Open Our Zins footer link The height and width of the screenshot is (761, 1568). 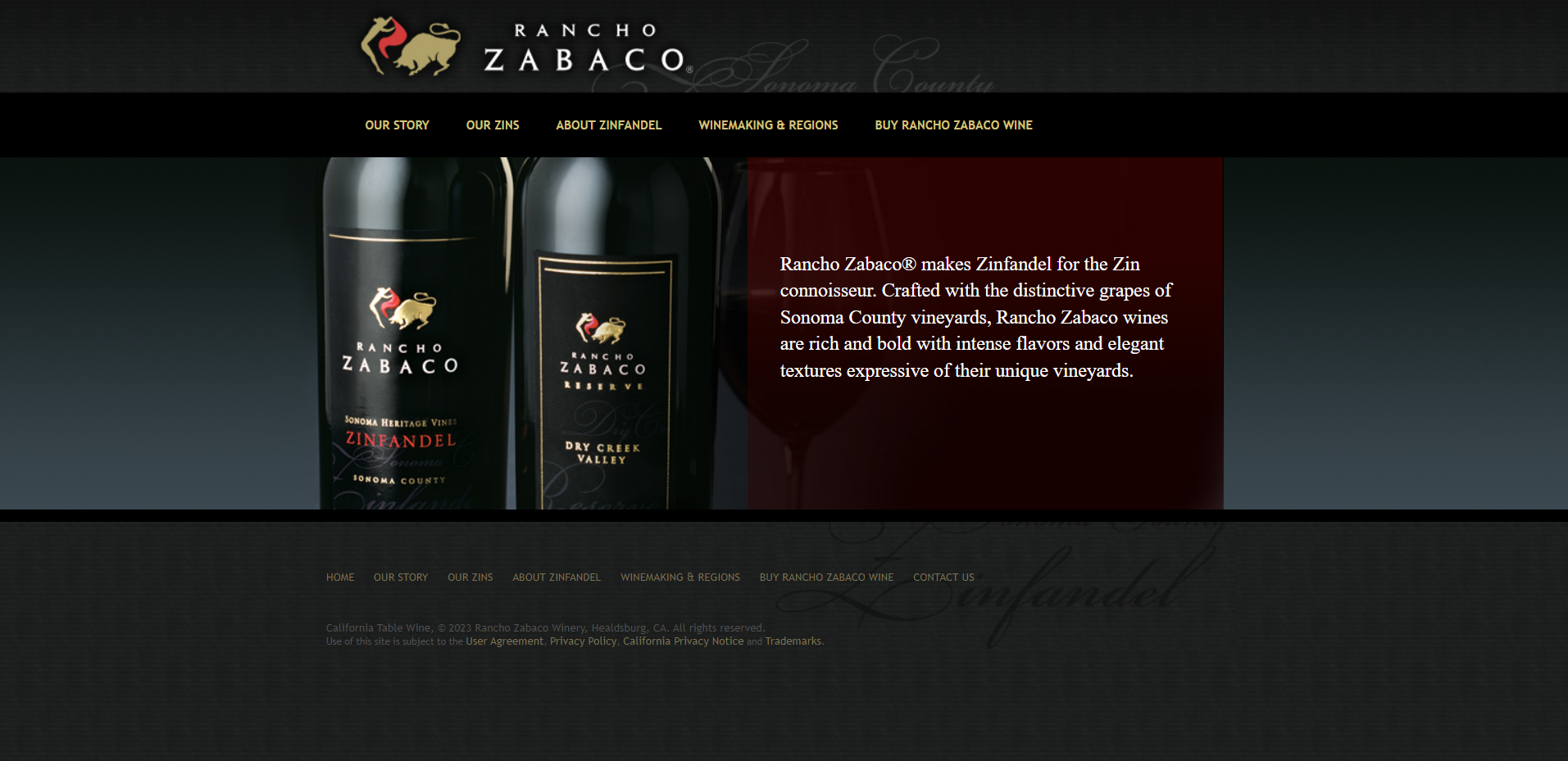tap(470, 578)
